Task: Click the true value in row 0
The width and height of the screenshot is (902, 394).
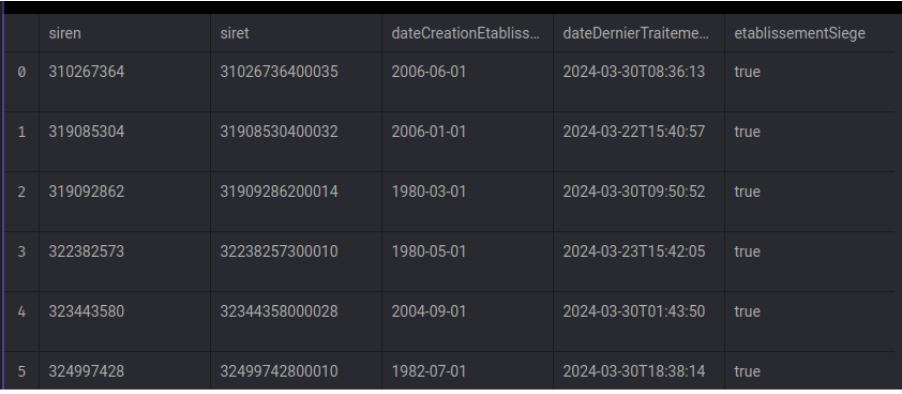Action: (747, 72)
